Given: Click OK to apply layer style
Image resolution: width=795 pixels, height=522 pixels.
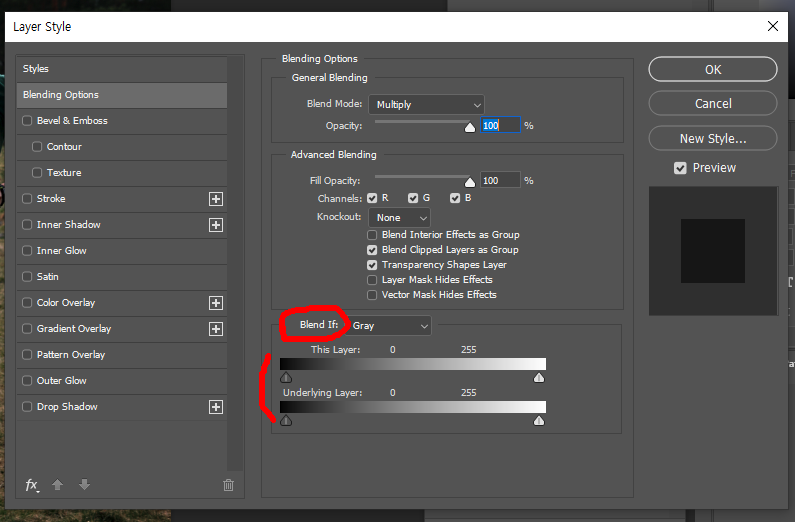Looking at the screenshot, I should click(x=713, y=69).
